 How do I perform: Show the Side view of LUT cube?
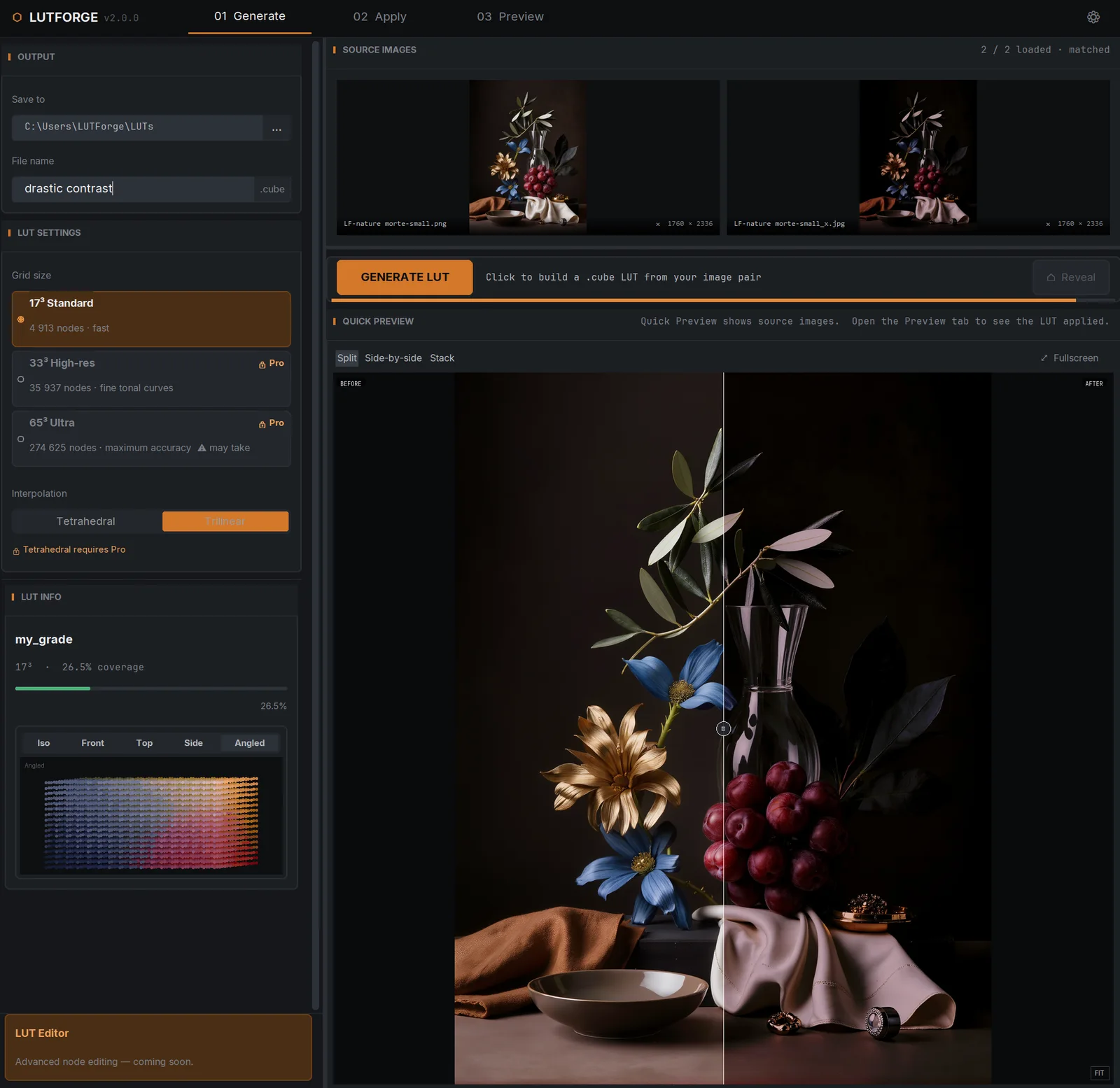click(193, 743)
